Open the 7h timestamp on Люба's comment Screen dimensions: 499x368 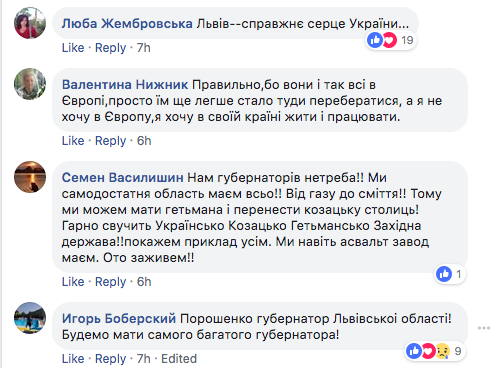click(x=144, y=48)
